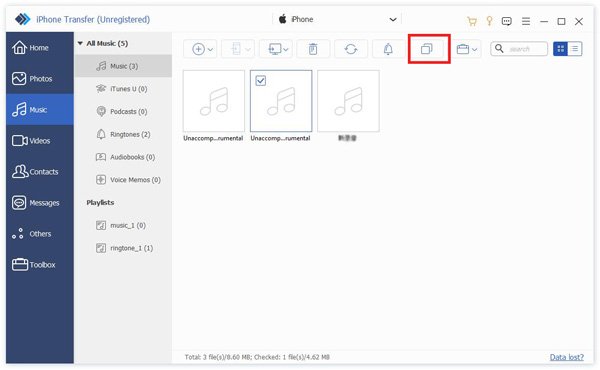Switch to list view

pyautogui.click(x=575, y=49)
